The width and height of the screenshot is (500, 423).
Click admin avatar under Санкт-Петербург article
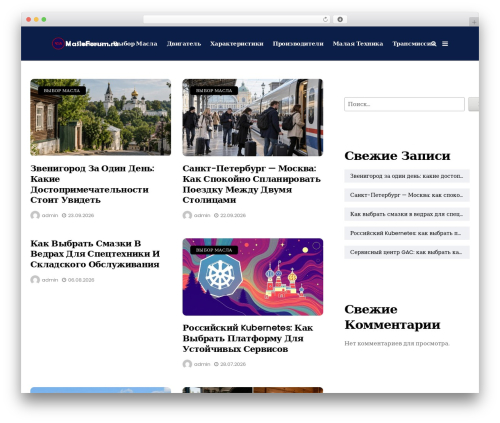[x=187, y=215]
